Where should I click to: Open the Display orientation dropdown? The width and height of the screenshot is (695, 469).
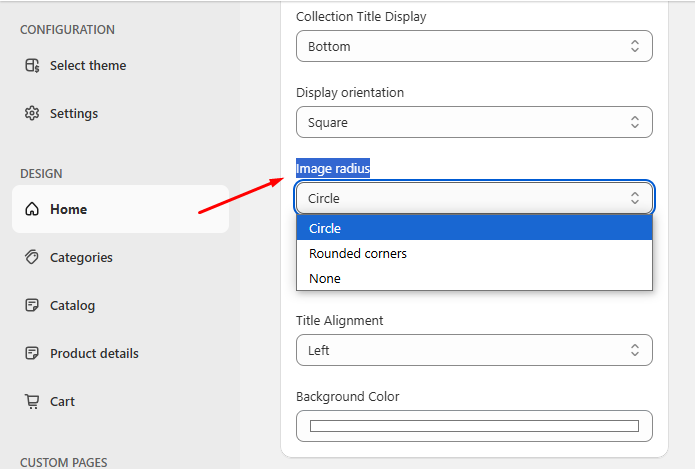click(474, 122)
